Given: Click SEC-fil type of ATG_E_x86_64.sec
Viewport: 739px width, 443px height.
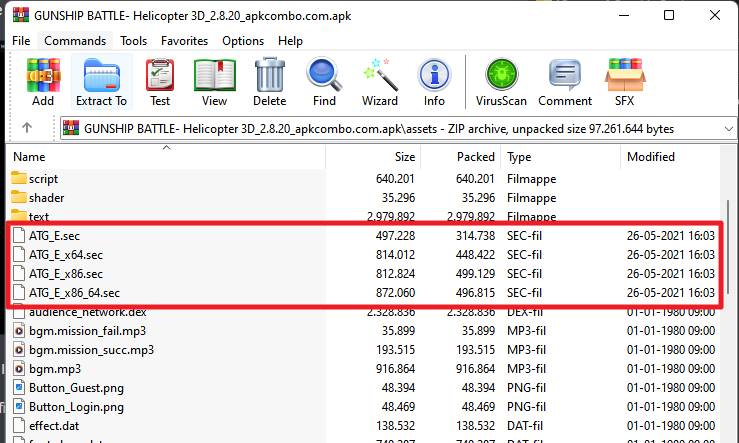Looking at the screenshot, I should [524, 293].
